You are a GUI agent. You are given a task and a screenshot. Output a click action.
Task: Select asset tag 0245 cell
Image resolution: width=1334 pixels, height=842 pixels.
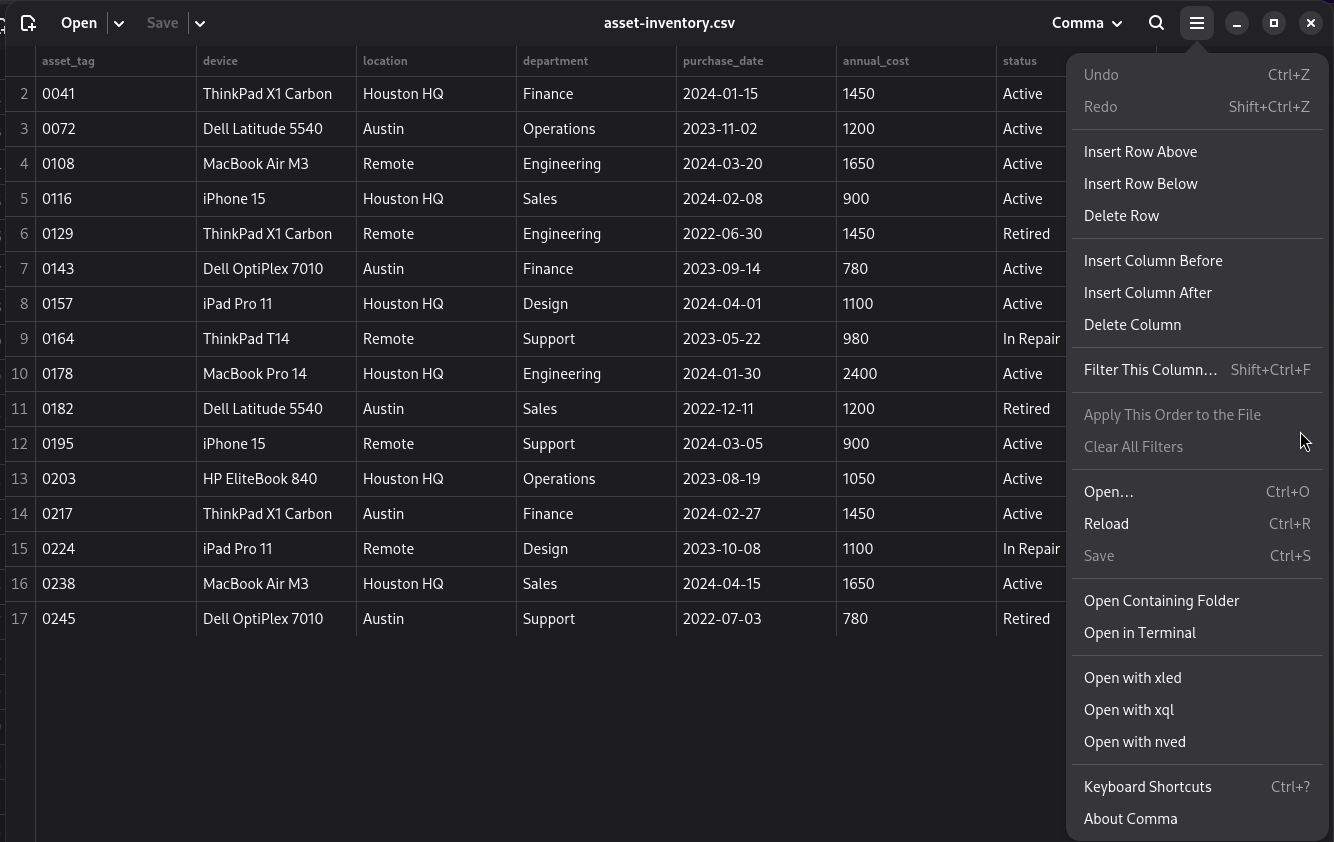tap(116, 619)
